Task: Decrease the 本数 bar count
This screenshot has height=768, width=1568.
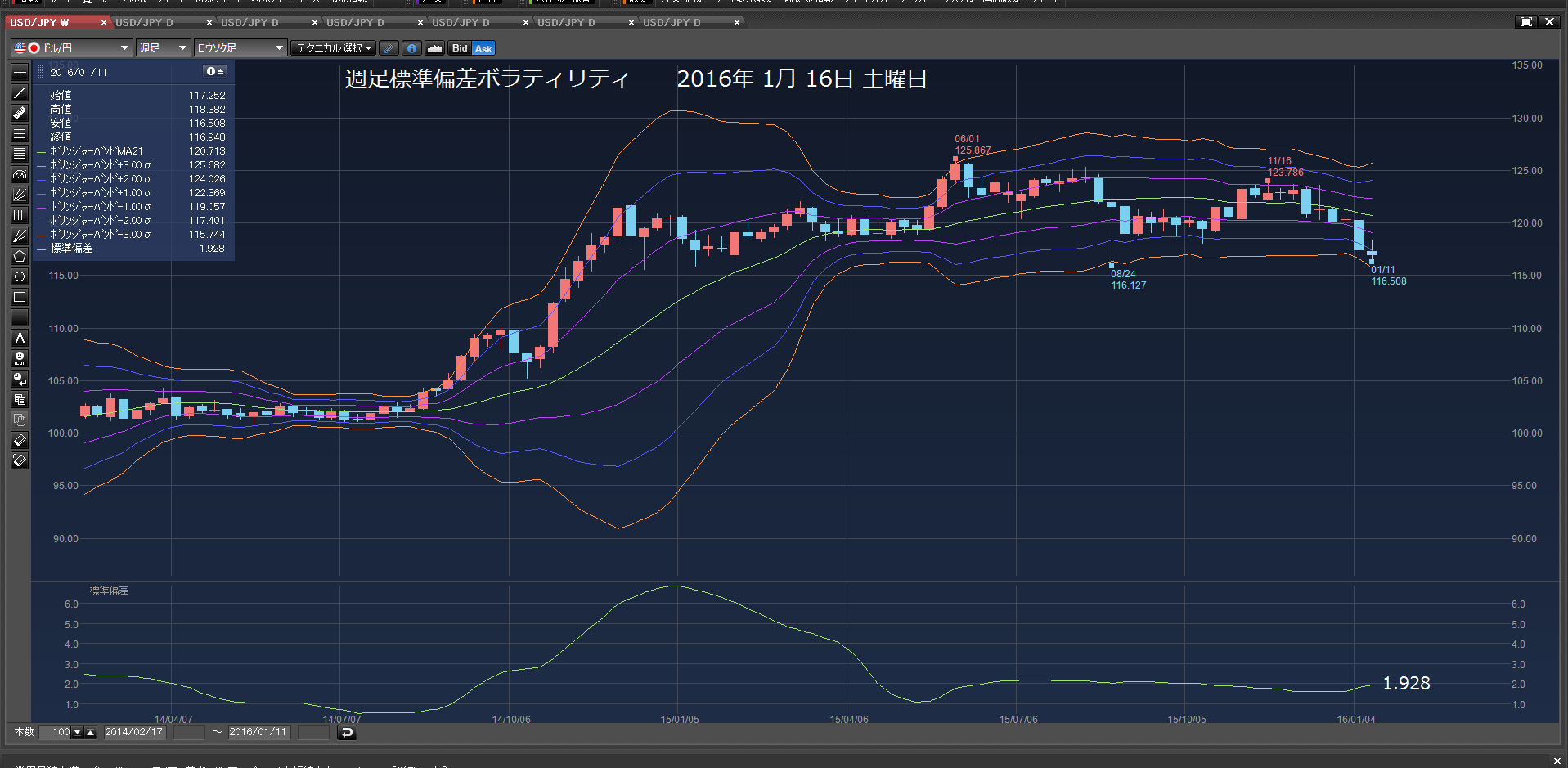Action: (x=78, y=732)
